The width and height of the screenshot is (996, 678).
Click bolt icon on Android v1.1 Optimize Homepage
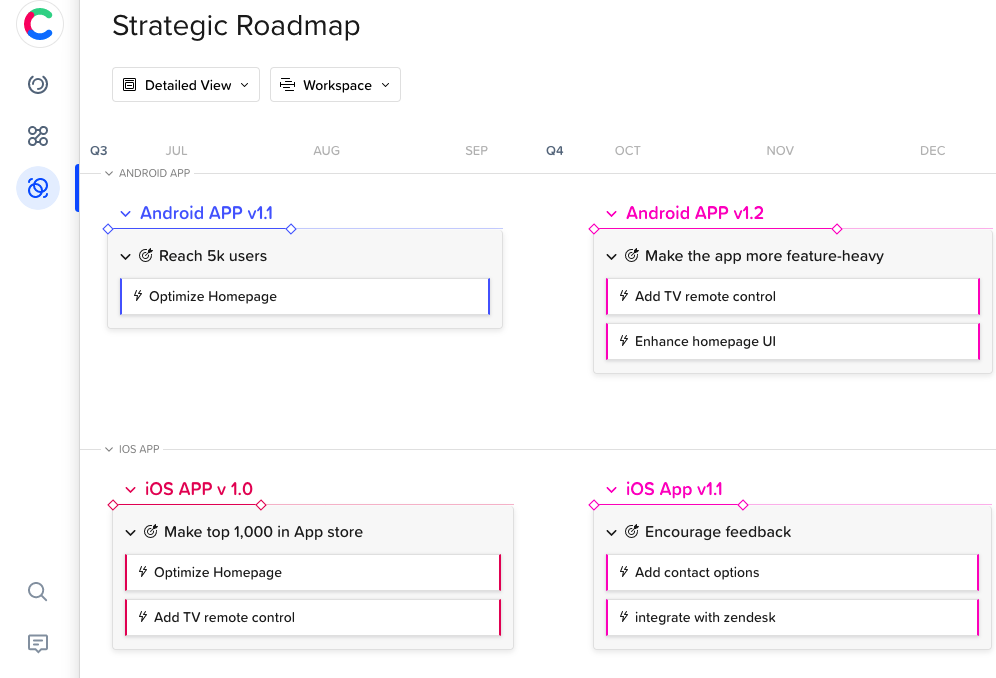click(x=138, y=295)
